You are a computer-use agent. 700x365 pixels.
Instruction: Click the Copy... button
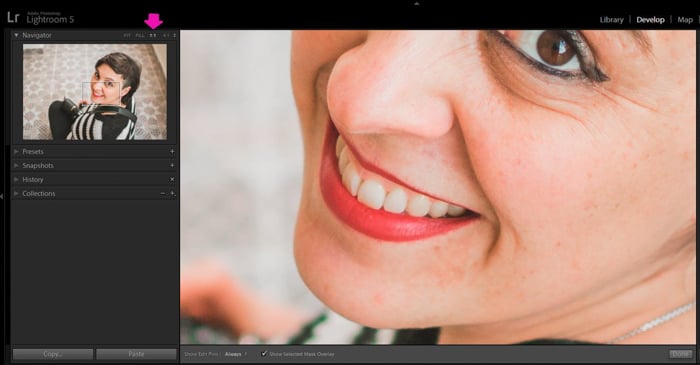point(53,354)
